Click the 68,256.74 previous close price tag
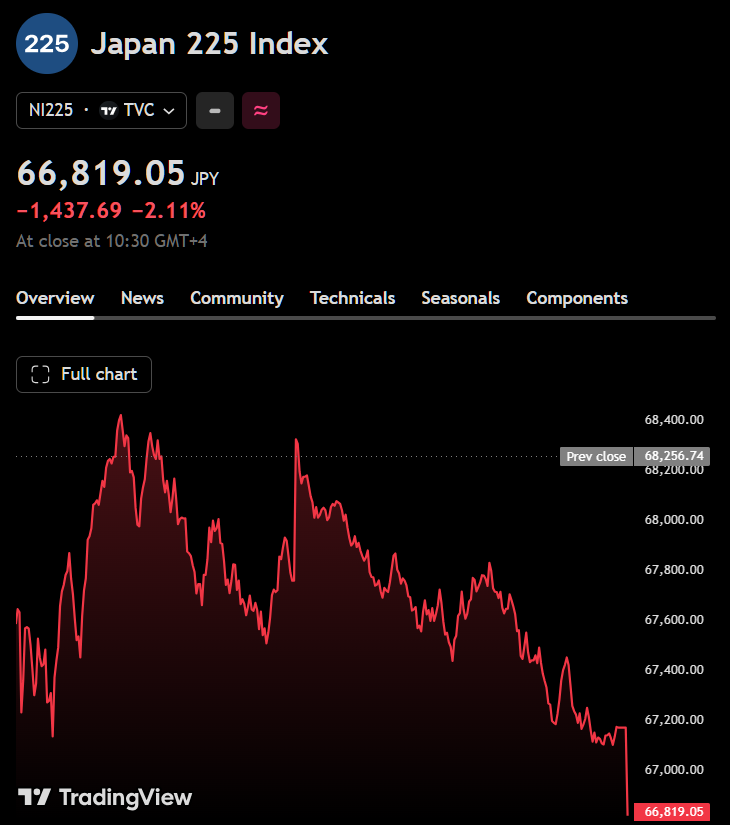730x825 pixels. point(672,456)
